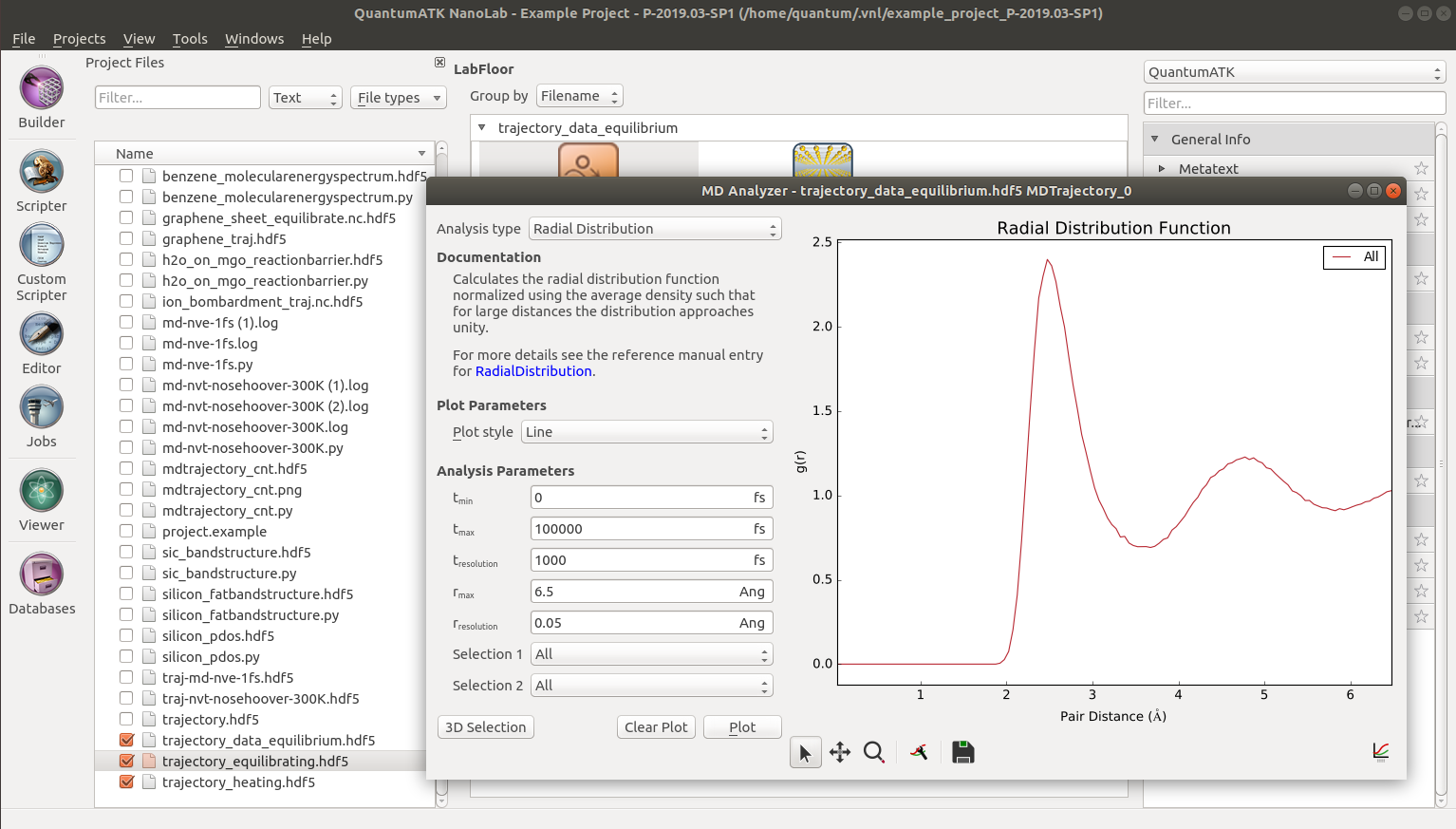Screen dimensions: 1456x829
Task: Open the Projects menu
Action: [x=80, y=39]
